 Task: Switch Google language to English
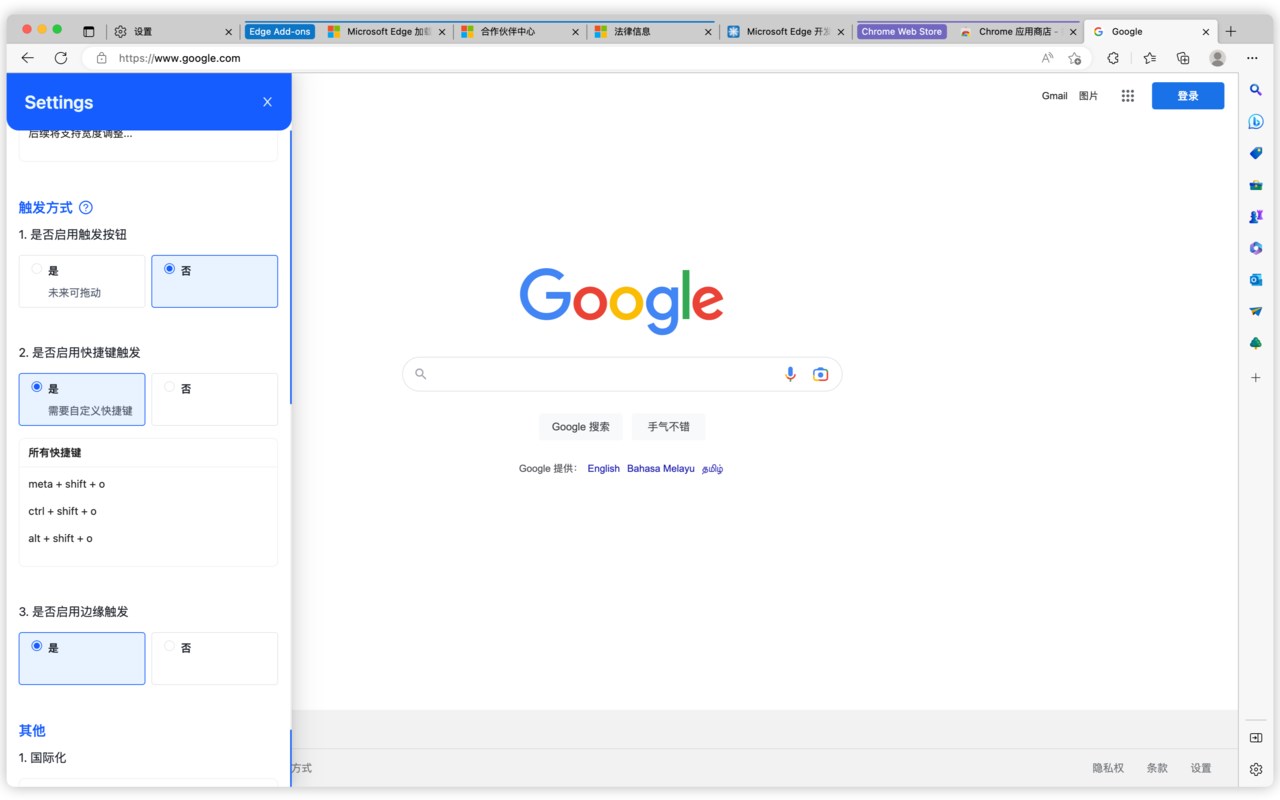point(603,468)
